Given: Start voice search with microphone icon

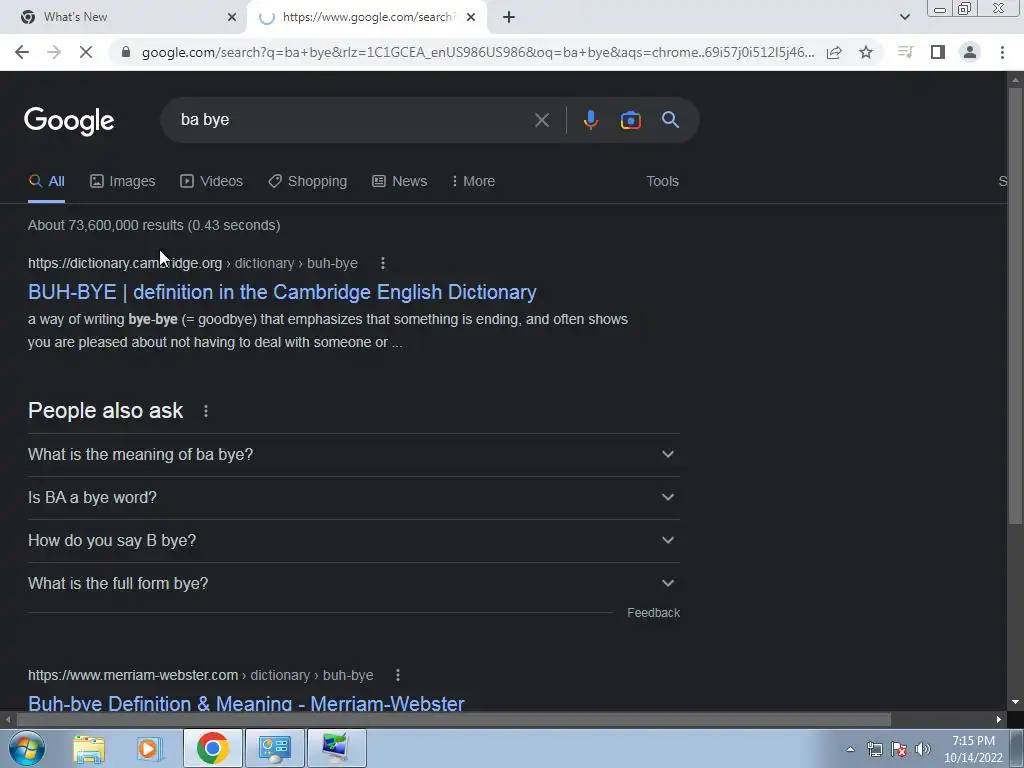Looking at the screenshot, I should pyautogui.click(x=590, y=120).
